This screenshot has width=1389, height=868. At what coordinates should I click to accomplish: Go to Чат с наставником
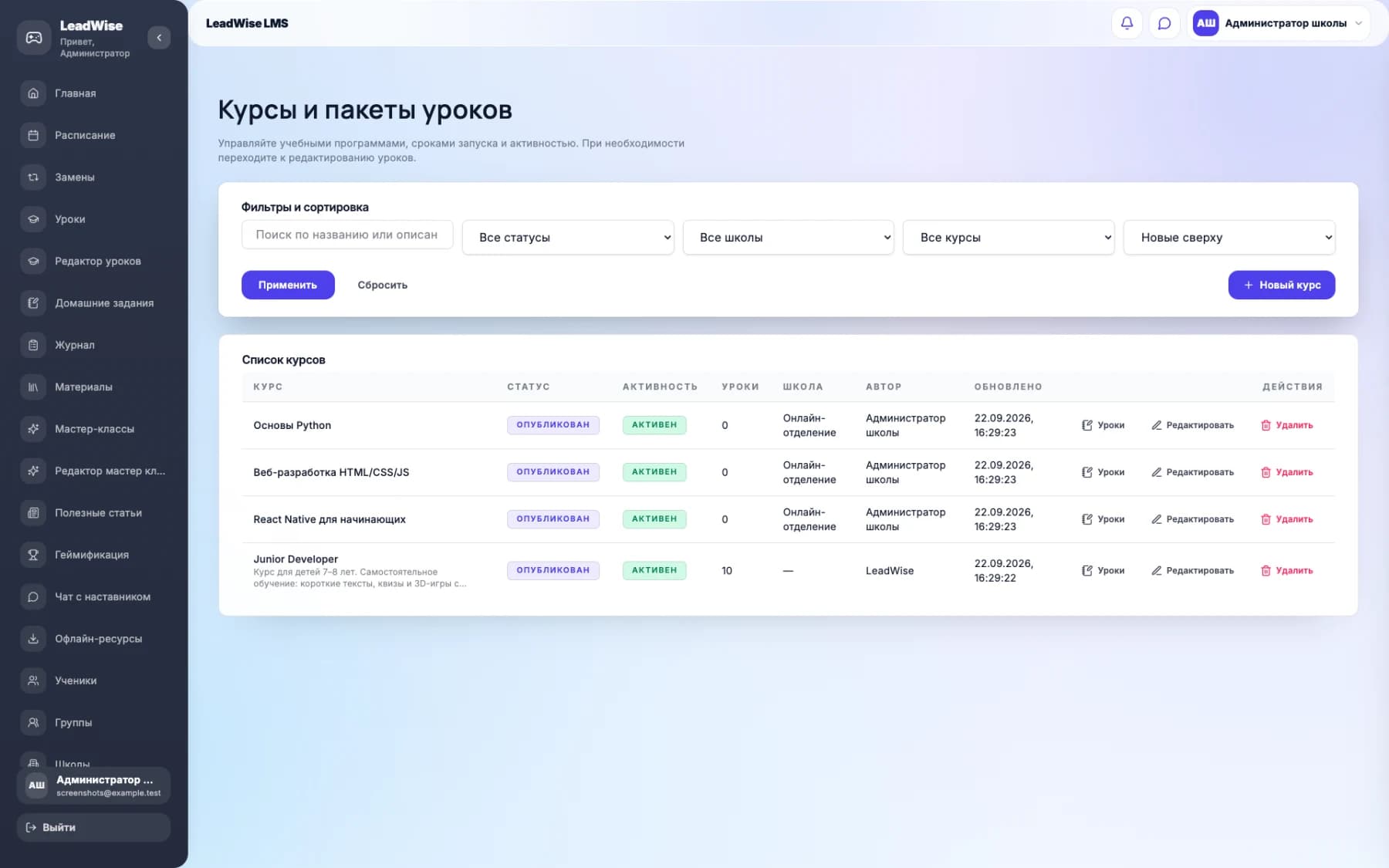pyautogui.click(x=93, y=596)
